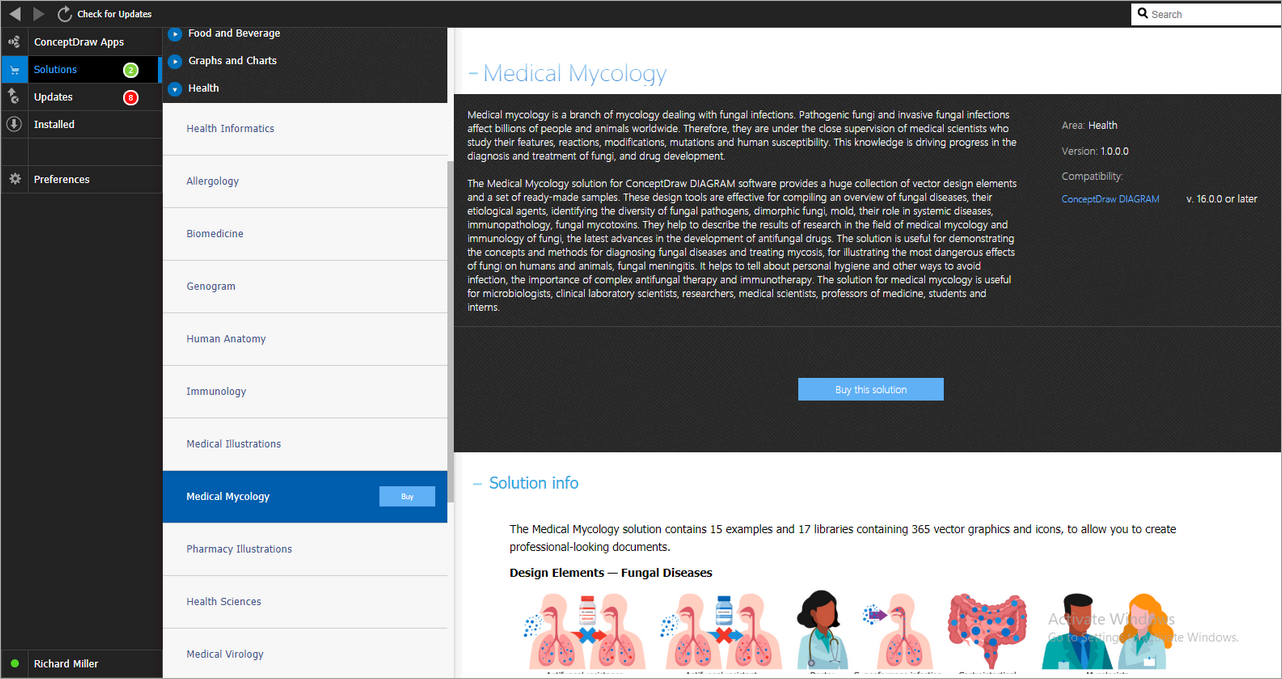Click the Design Elements — Fungal Diseases heading
Screen dimensions: 1282x679
611,573
